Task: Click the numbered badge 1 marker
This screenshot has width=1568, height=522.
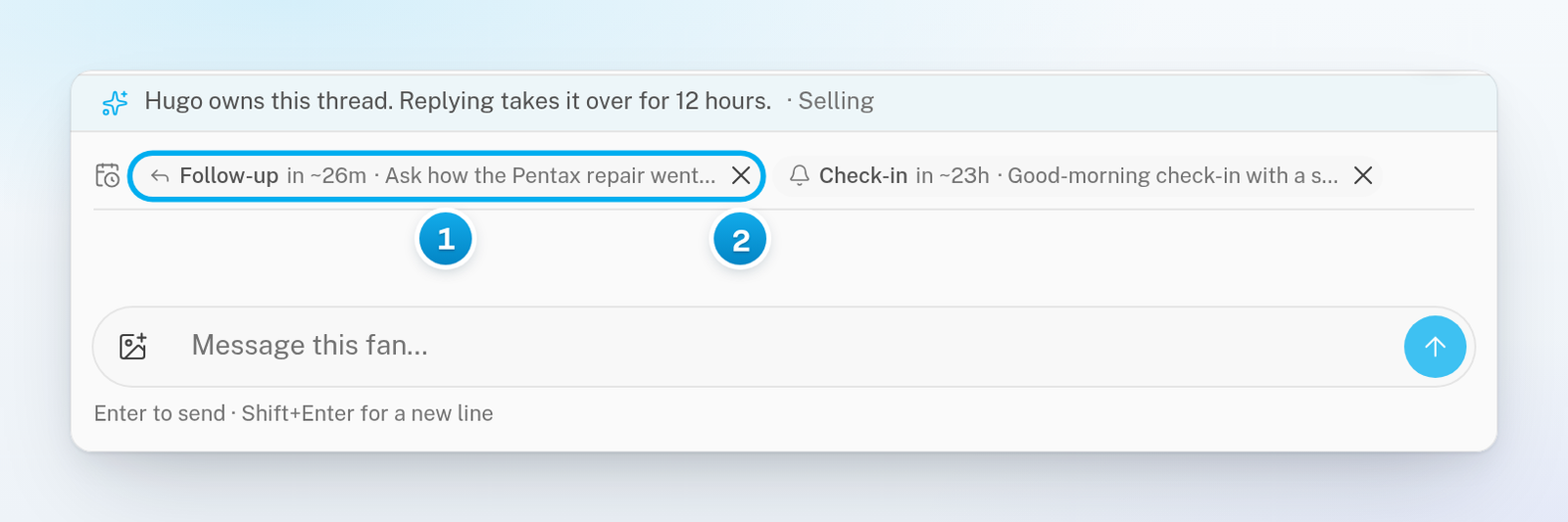Action: [x=446, y=239]
